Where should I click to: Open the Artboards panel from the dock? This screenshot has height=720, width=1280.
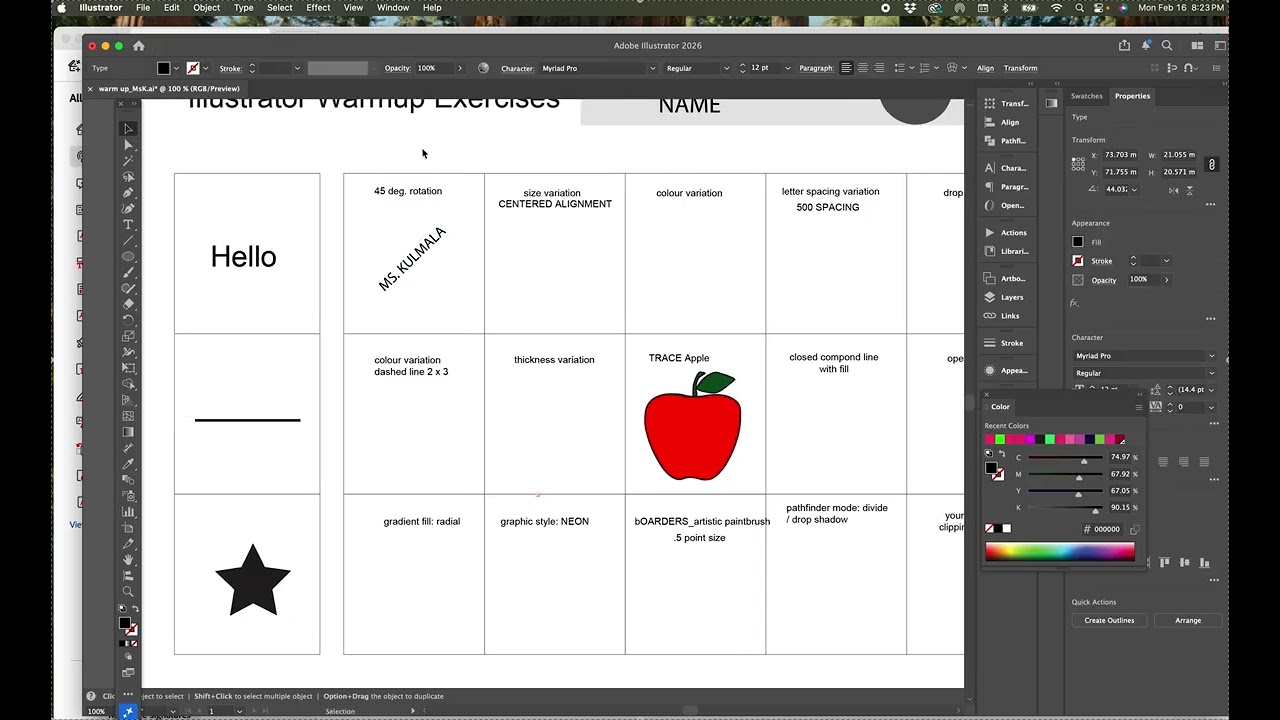coord(1006,278)
